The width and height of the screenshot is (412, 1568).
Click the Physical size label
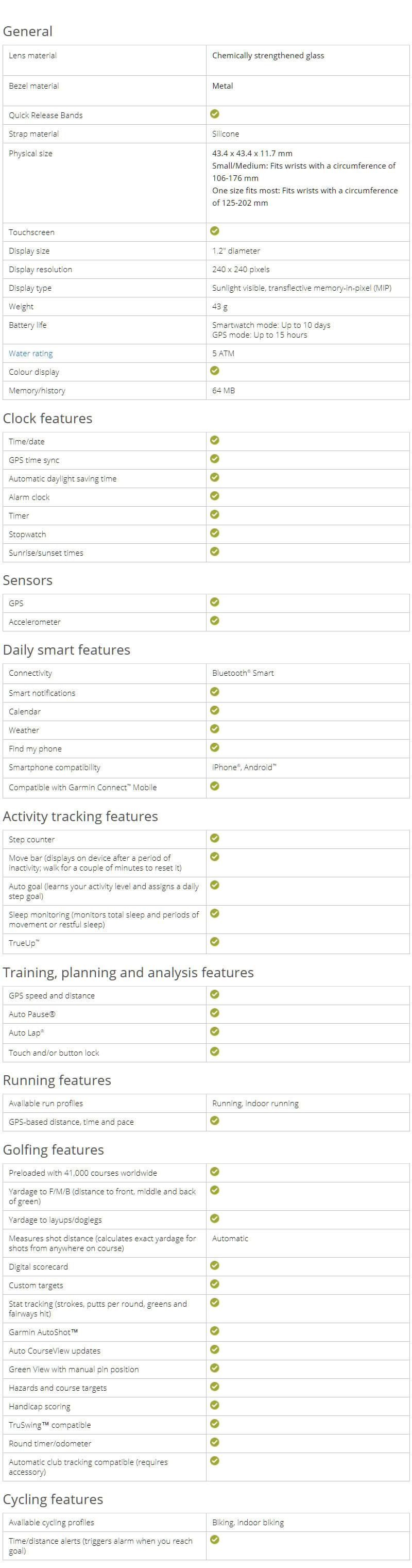pos(30,154)
